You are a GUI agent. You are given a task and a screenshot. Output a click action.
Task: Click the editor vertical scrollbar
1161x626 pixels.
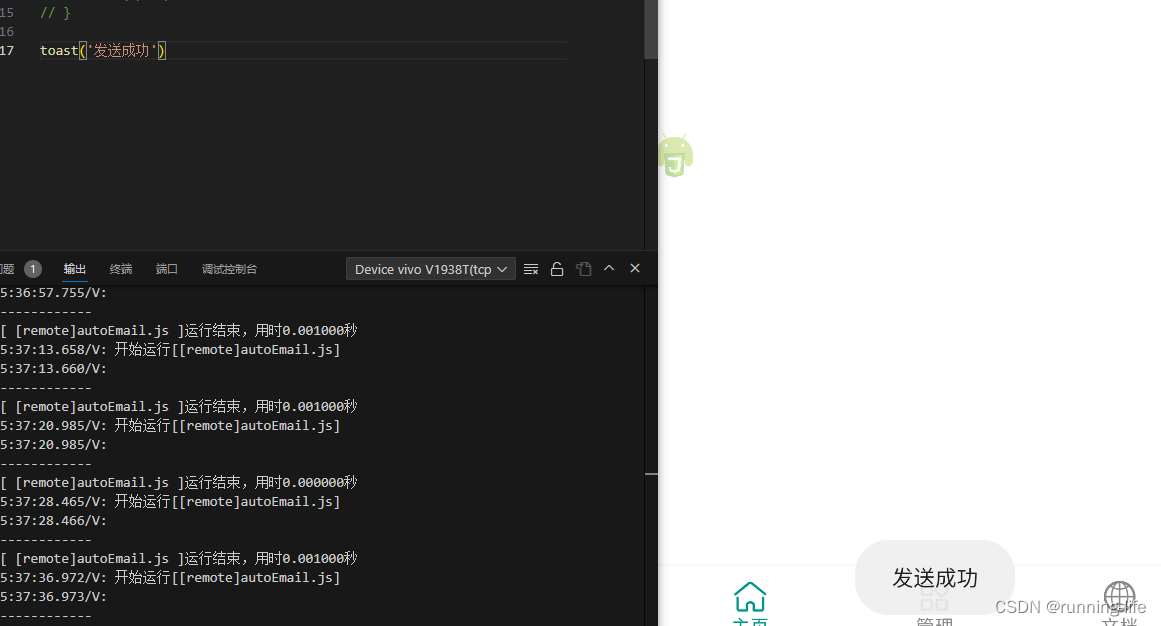(x=650, y=30)
